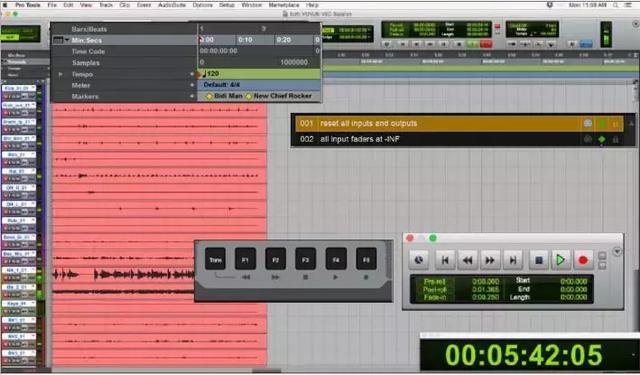This screenshot has width=640, height=375.
Task: Toggle the lock icon on snapshot 002 row
Action: (x=616, y=140)
